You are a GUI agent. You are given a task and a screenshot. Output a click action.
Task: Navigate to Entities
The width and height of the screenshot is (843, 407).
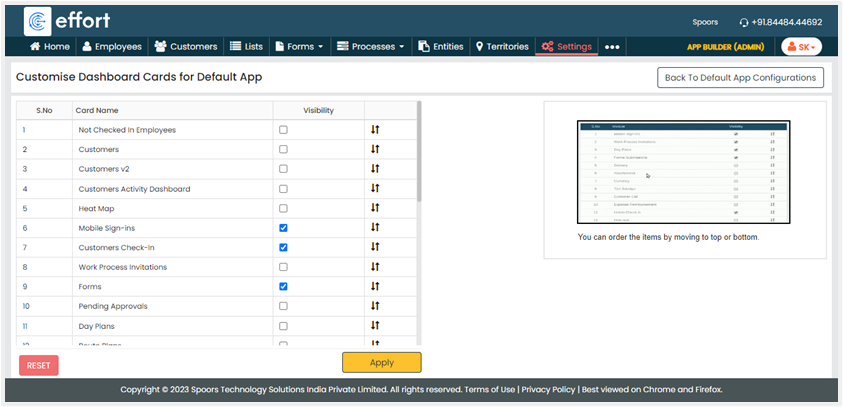[441, 47]
